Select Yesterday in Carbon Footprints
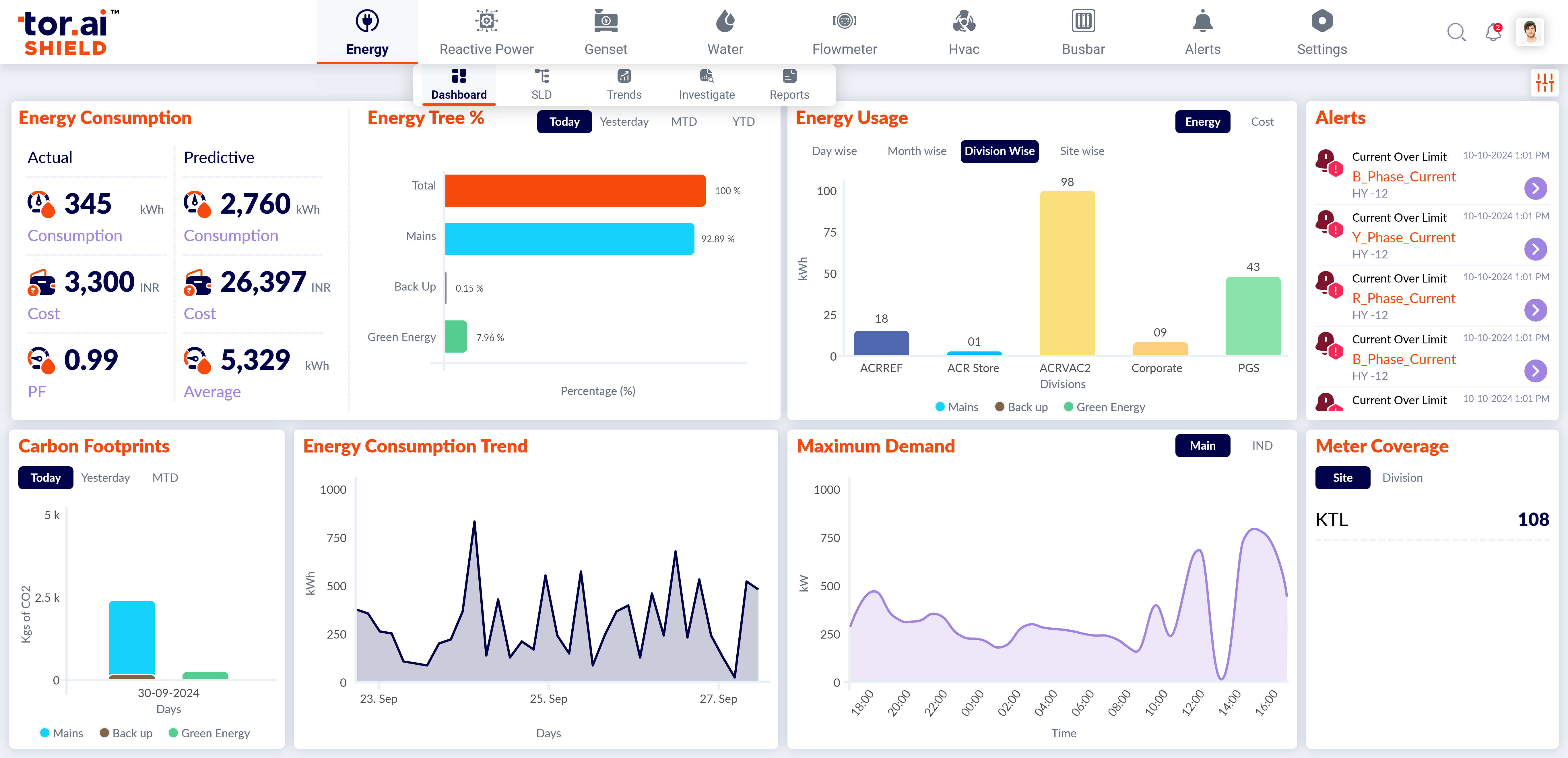The width and height of the screenshot is (1568, 758). pyautogui.click(x=105, y=478)
